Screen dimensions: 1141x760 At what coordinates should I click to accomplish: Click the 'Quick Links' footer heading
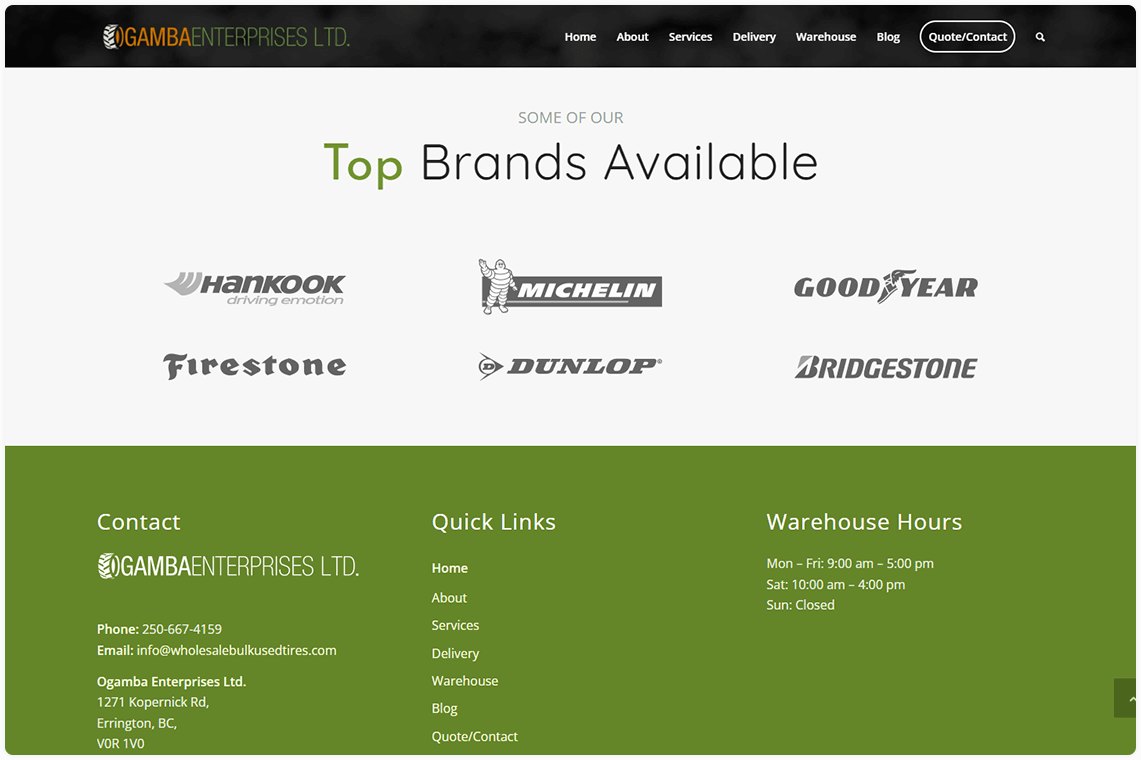point(493,522)
